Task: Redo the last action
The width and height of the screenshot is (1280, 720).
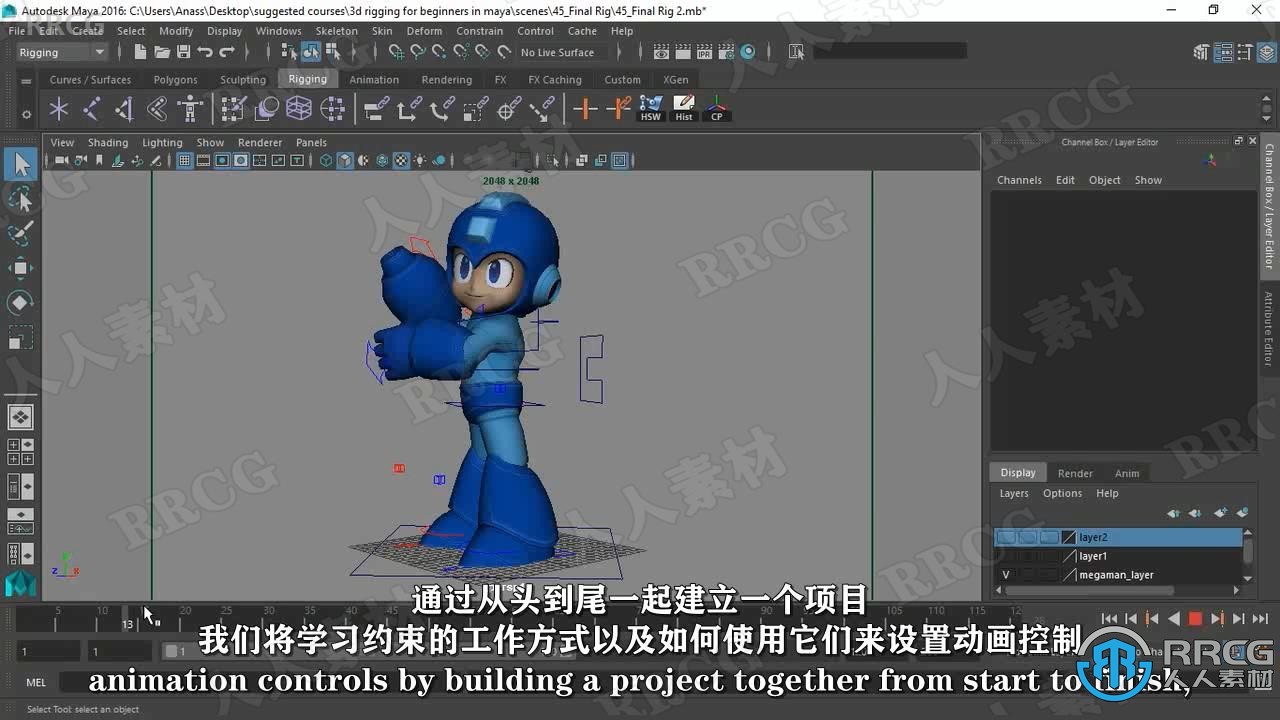Action: coord(227,52)
